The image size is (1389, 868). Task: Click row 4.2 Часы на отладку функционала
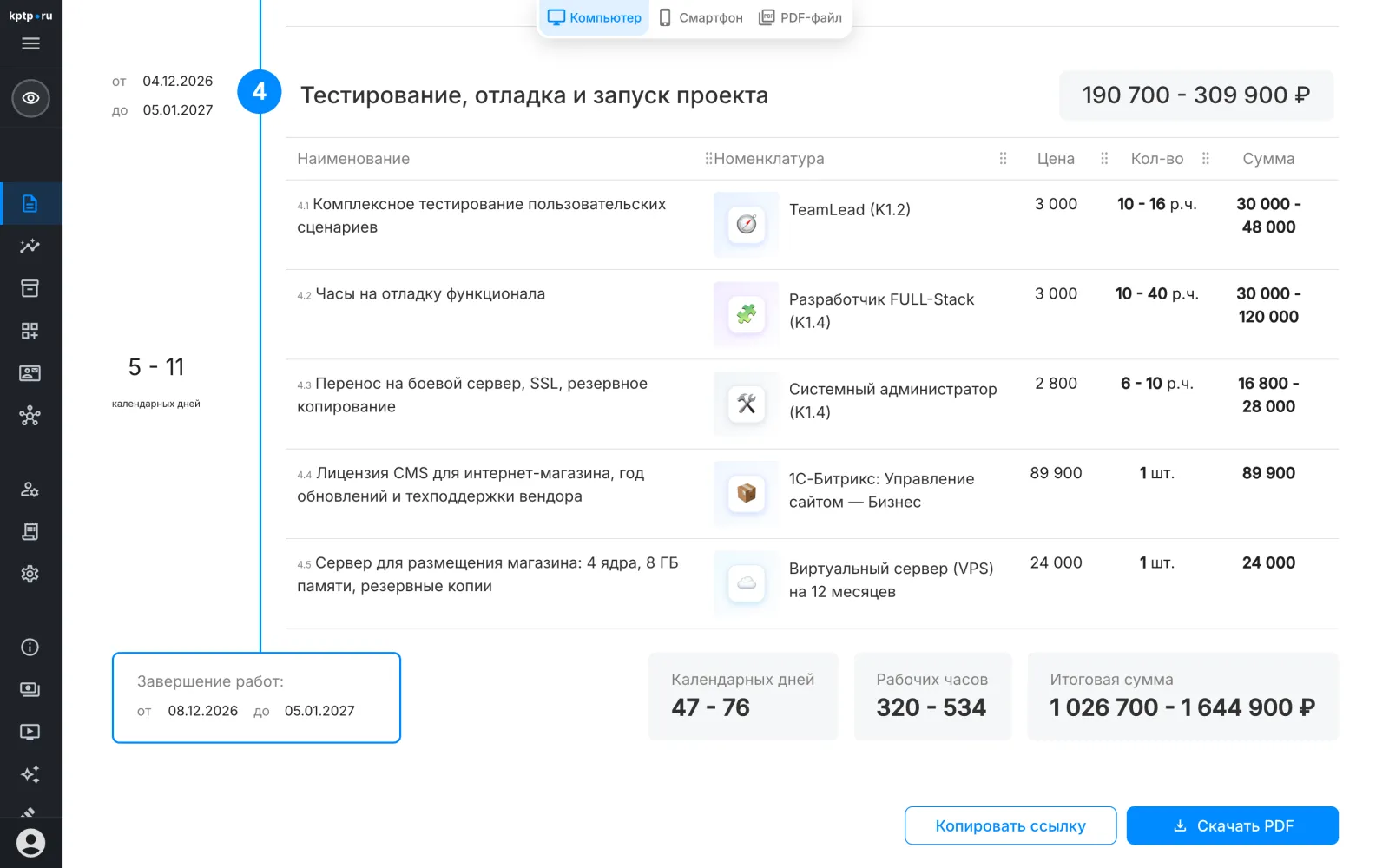[812, 314]
